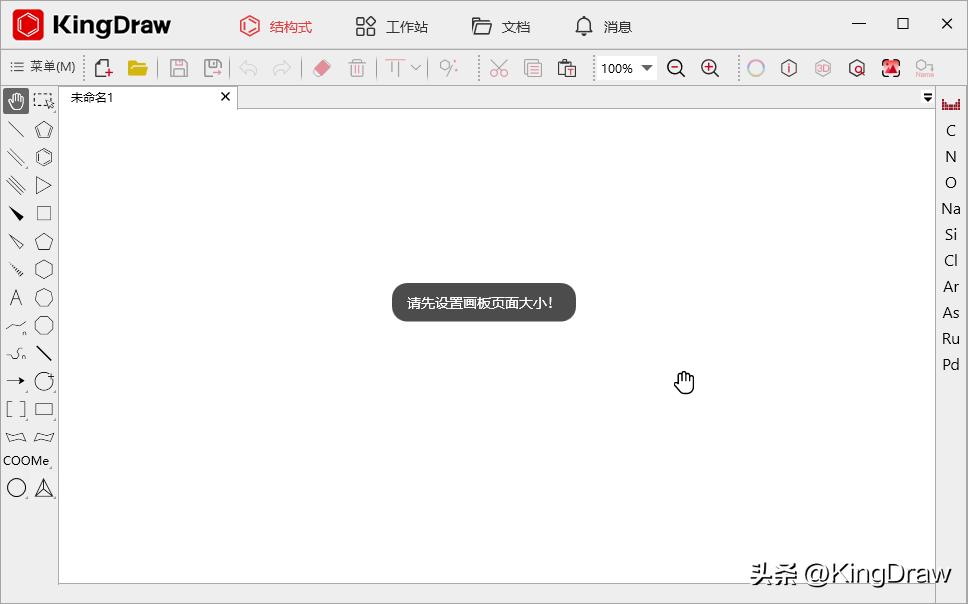Click the 消息 notification bell
Image resolution: width=968 pixels, height=604 pixels.
[602, 26]
